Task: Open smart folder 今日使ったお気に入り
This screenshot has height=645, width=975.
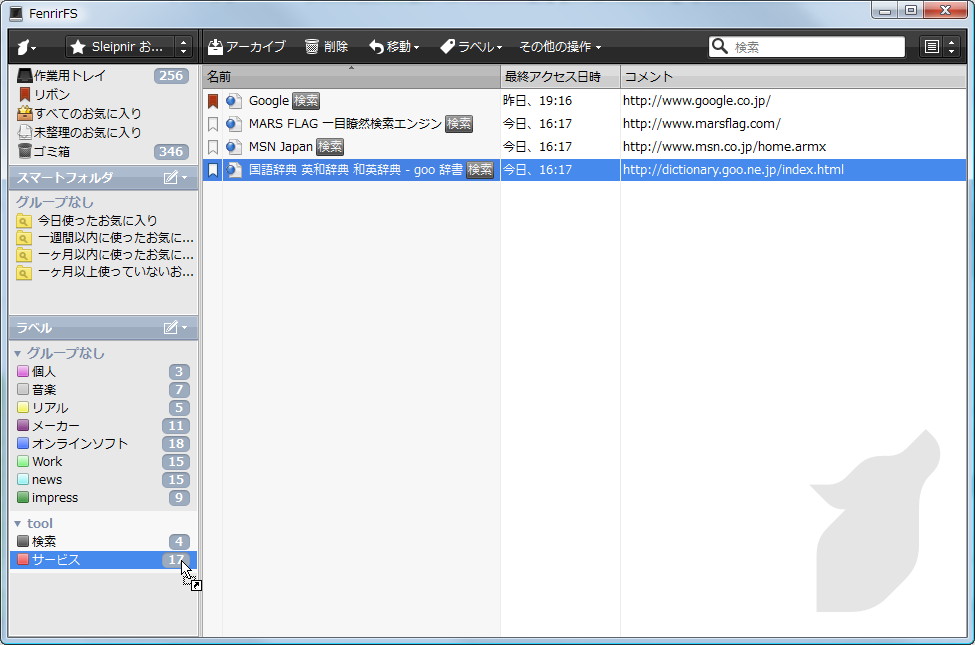Action: [x=103, y=220]
